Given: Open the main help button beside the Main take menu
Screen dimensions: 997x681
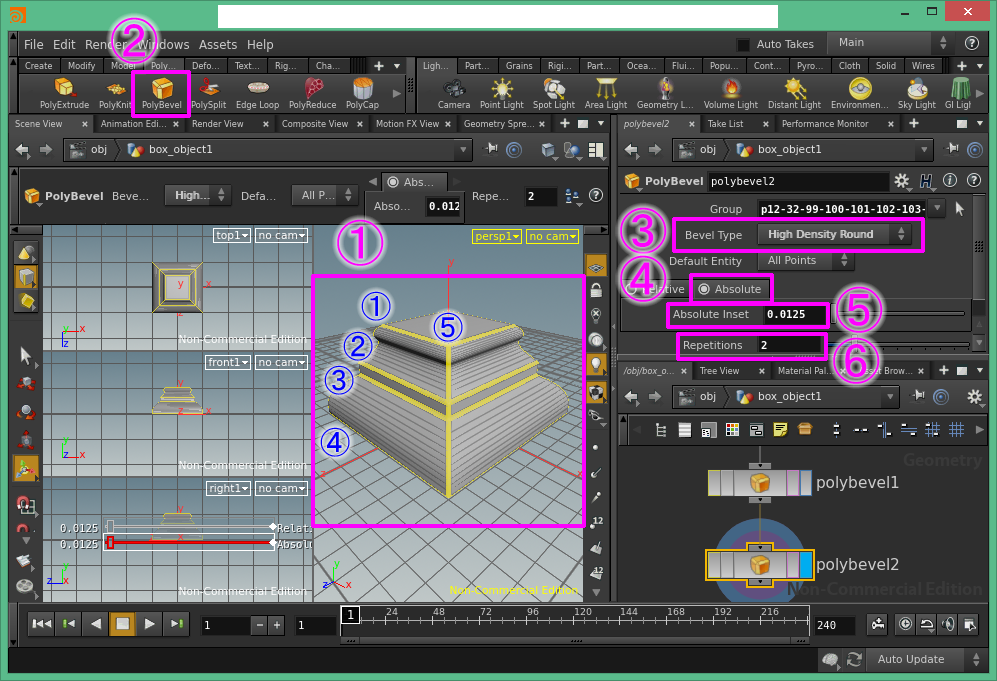Looking at the screenshot, I should click(972, 43).
